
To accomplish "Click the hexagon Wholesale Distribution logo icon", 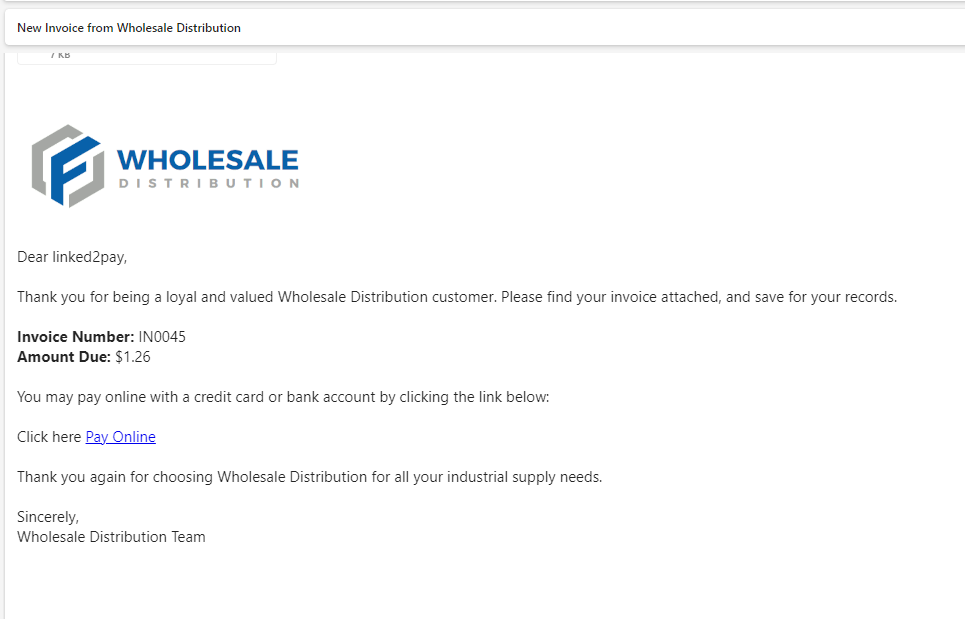I will (67, 165).
